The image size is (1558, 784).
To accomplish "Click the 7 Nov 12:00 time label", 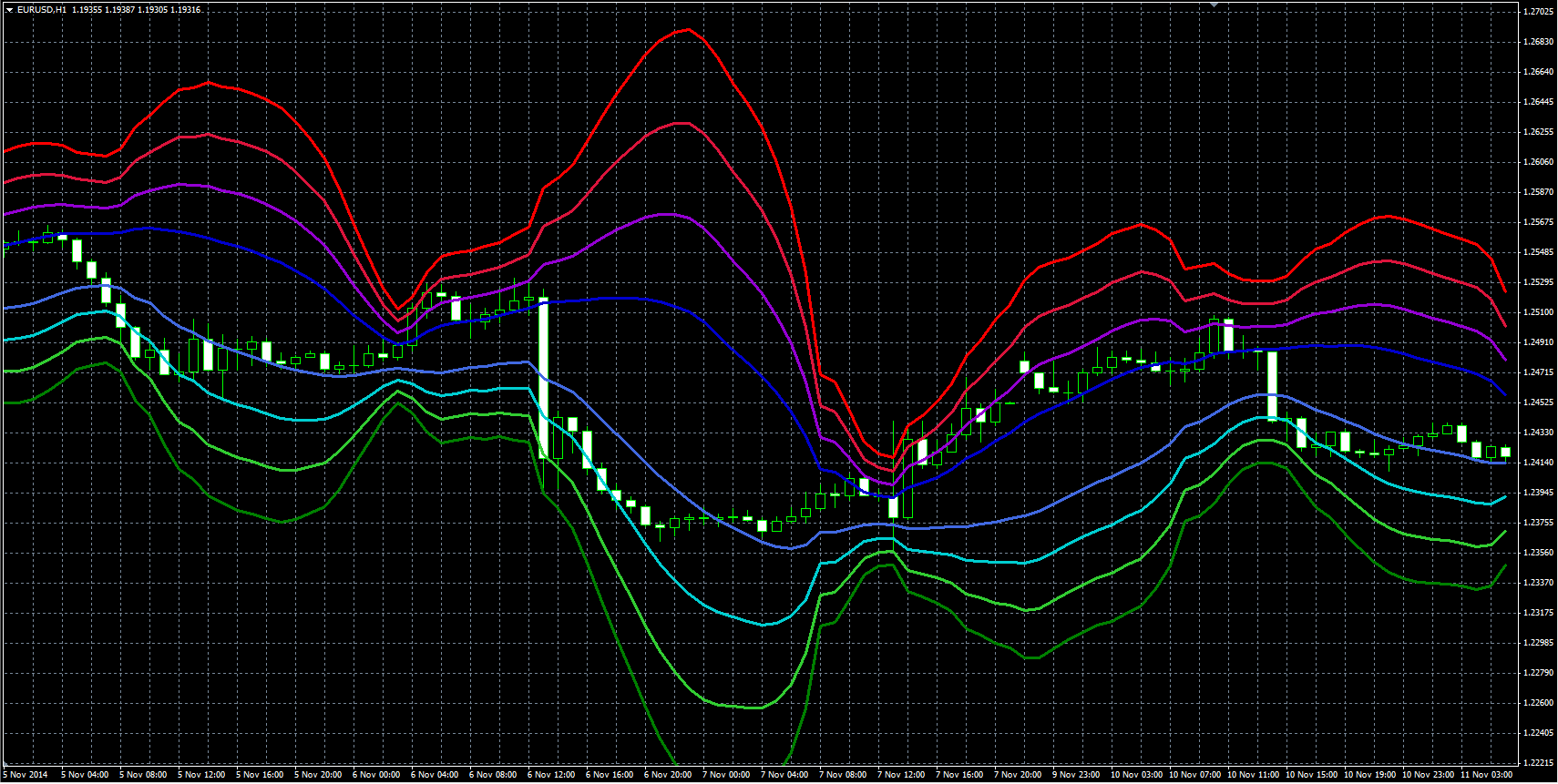I will 901,775.
